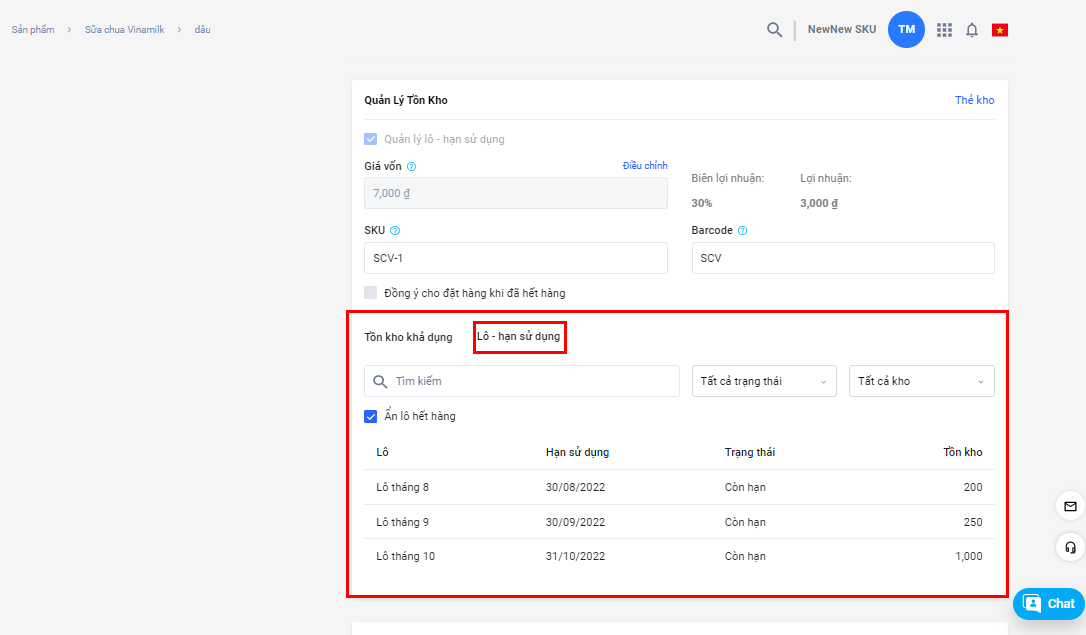Click the TM user avatar
The image size is (1086, 635).
point(906,30)
